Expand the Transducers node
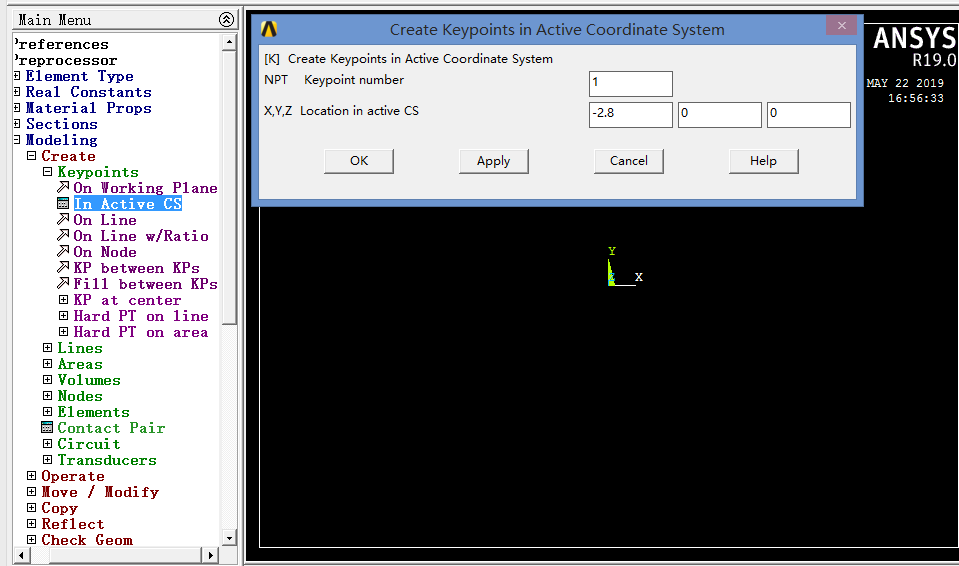959x566 pixels. 48,460
